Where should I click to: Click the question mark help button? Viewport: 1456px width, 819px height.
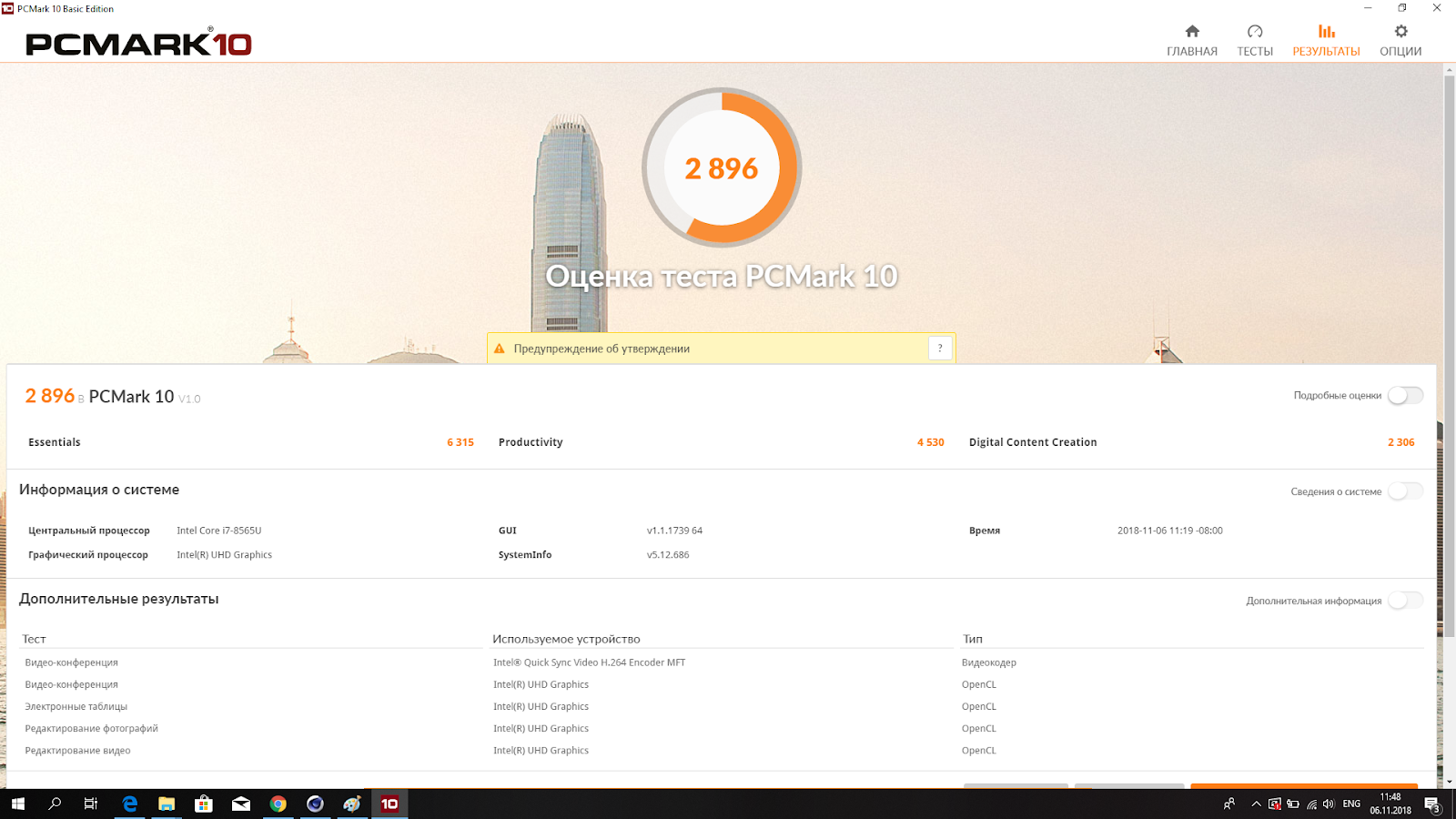tap(940, 349)
